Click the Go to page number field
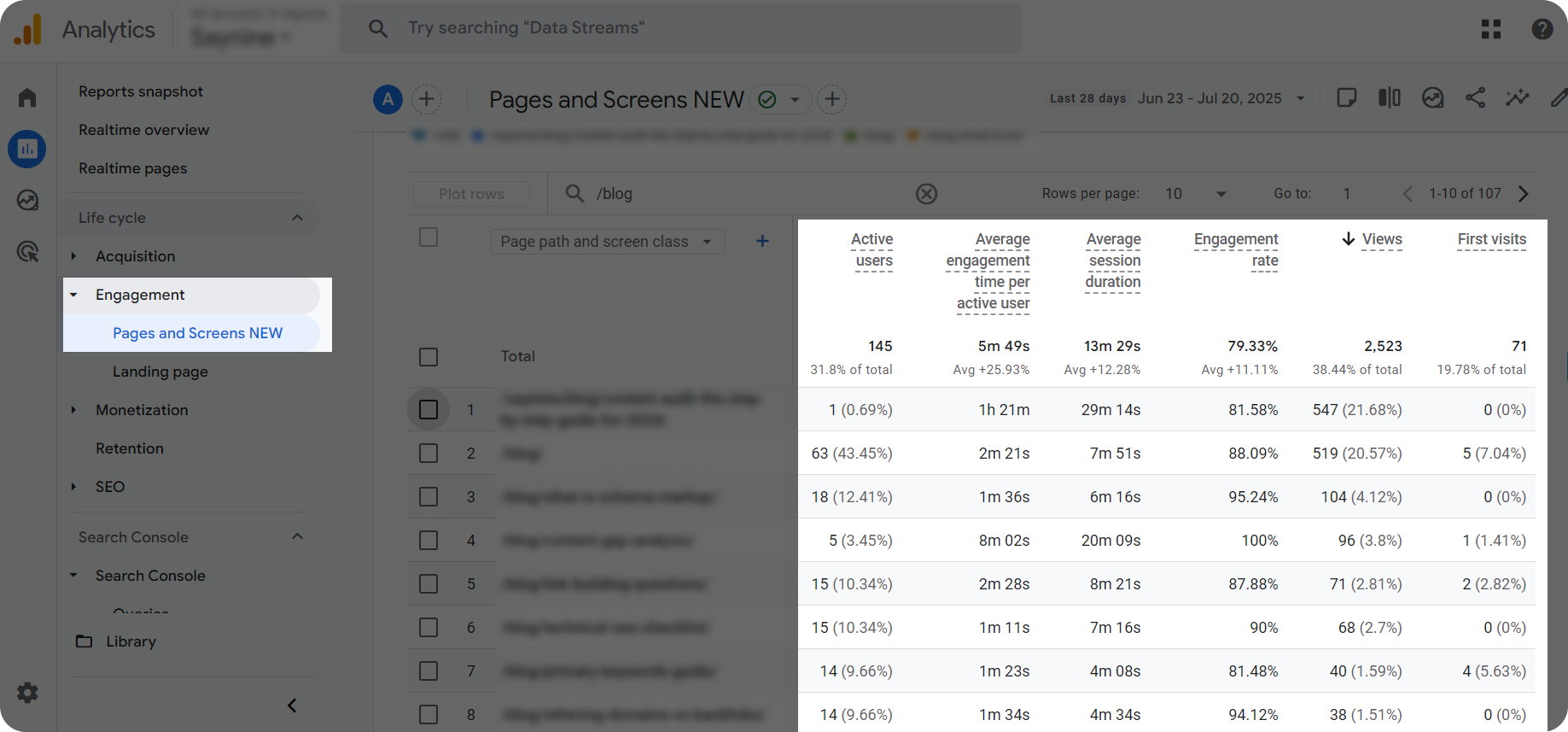Viewport: 1568px width, 732px height. coord(1347,194)
